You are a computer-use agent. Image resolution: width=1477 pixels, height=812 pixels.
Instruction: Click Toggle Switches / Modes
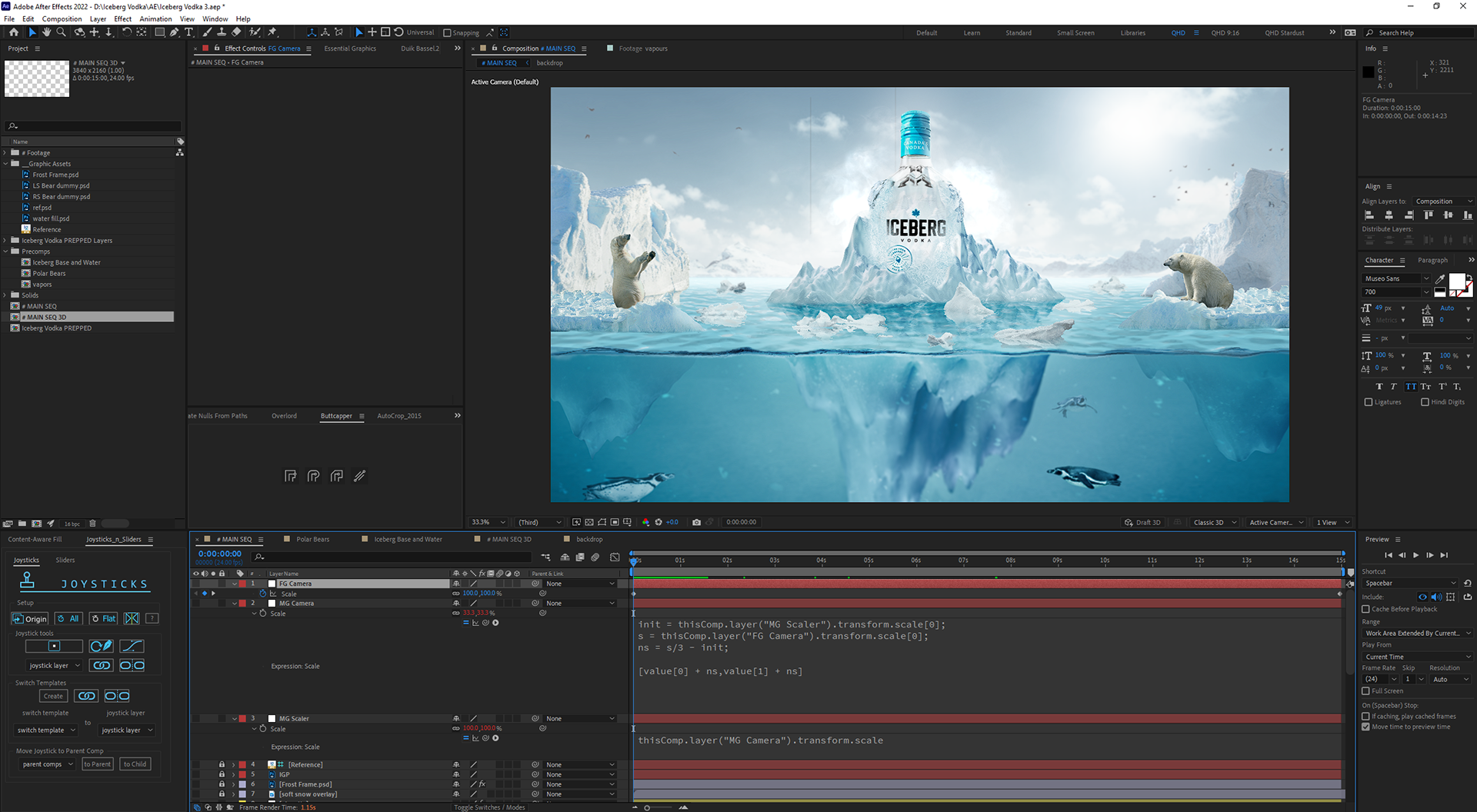tap(489, 807)
